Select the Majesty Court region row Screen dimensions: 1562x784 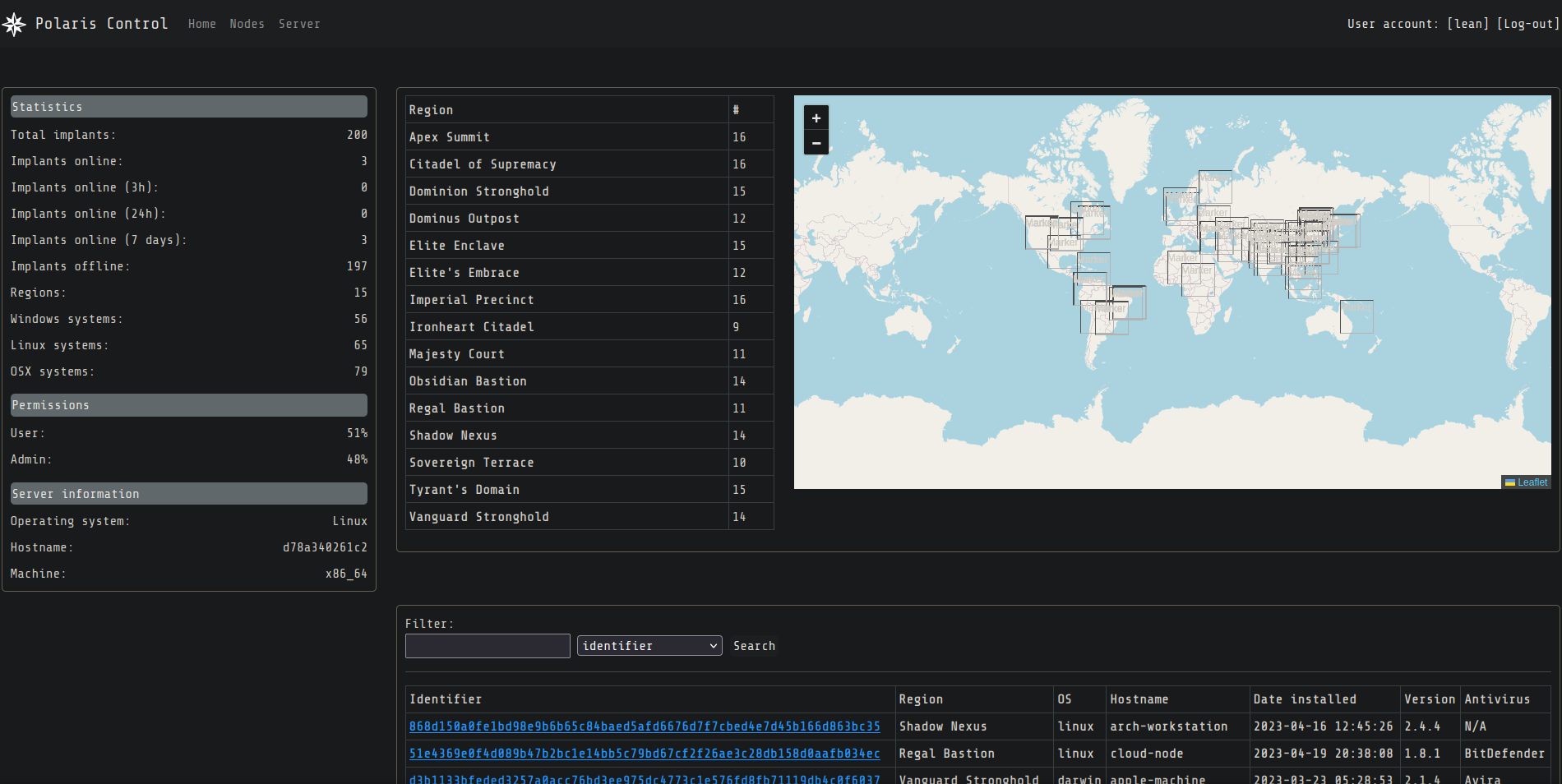pyautogui.click(x=589, y=354)
